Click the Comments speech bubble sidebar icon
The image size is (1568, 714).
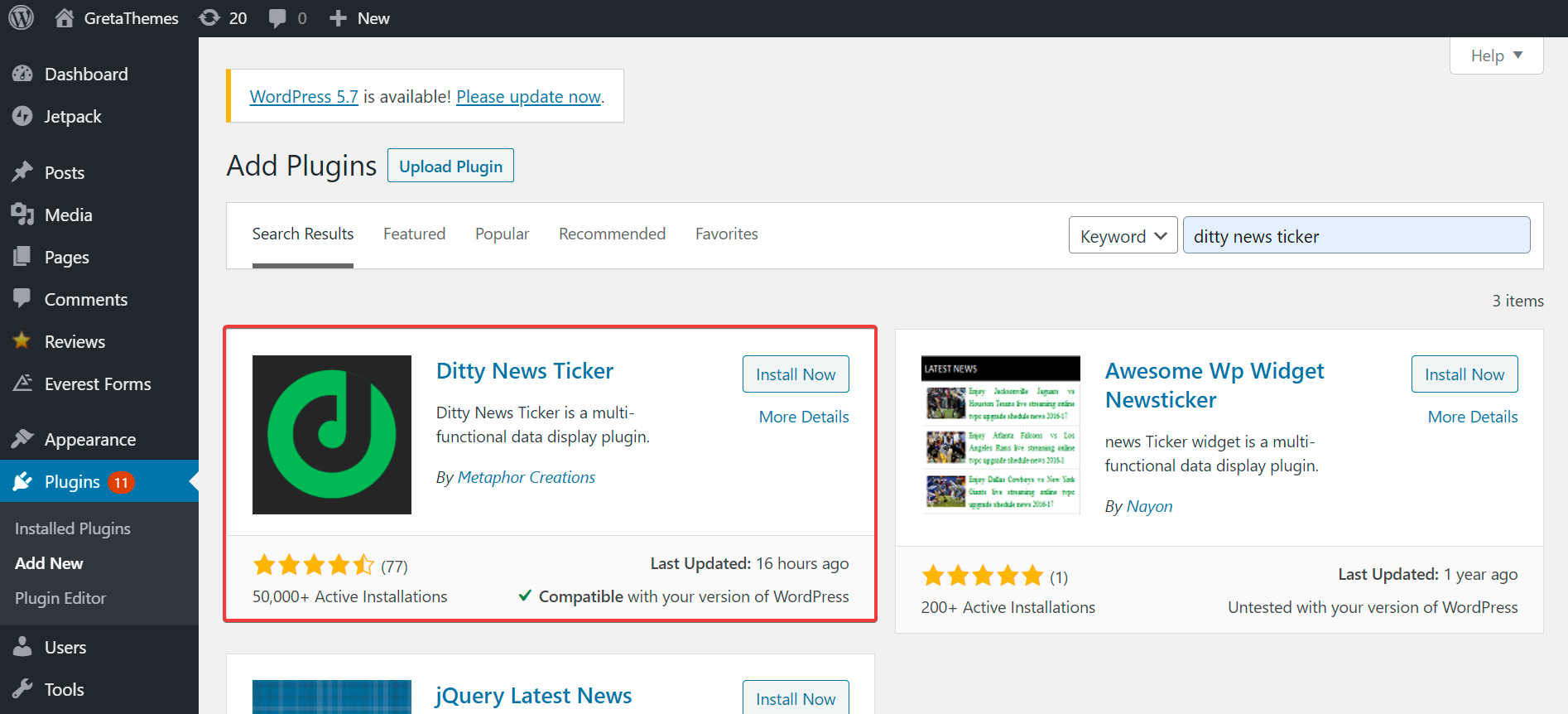pyautogui.click(x=22, y=298)
